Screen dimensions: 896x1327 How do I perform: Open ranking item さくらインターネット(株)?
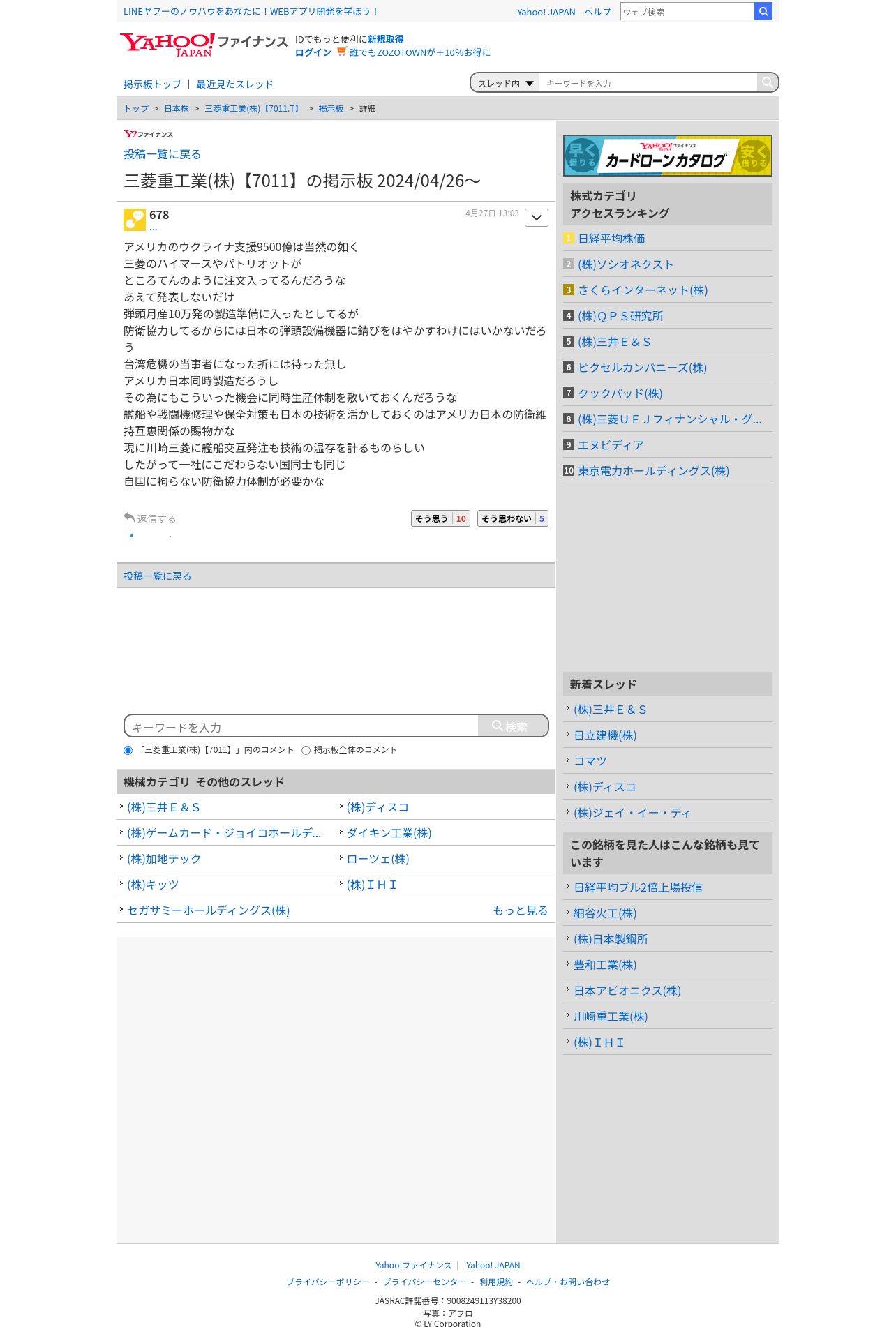point(643,290)
